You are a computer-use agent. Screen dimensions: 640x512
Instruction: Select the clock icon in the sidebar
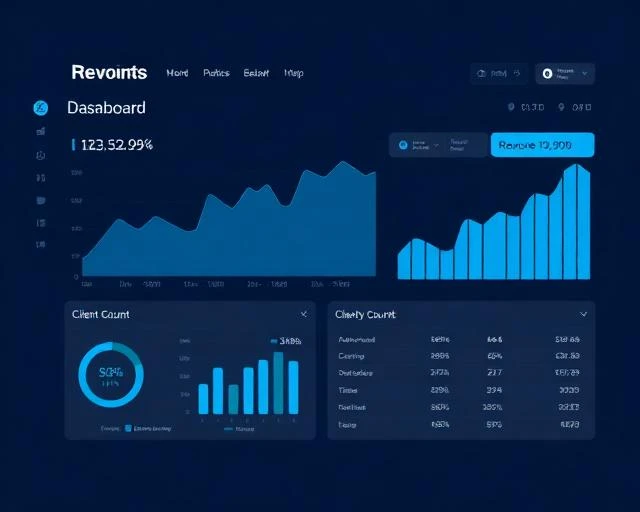(40, 155)
